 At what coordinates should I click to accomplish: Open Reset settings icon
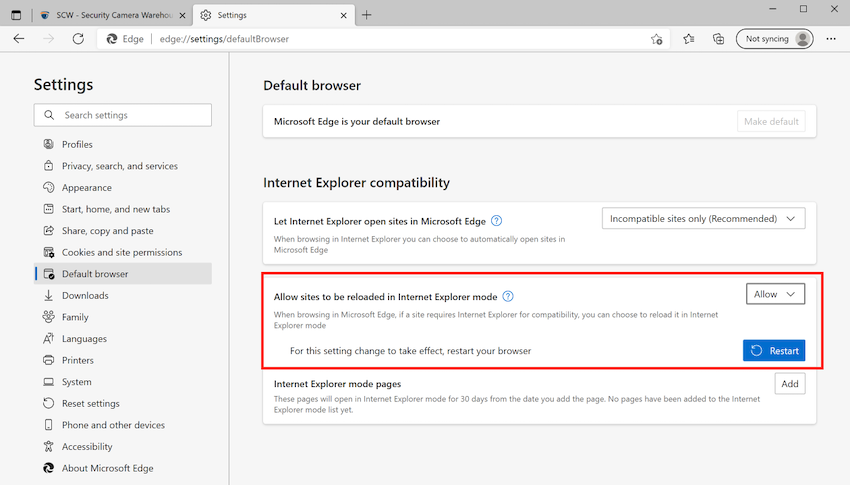pyautogui.click(x=49, y=403)
